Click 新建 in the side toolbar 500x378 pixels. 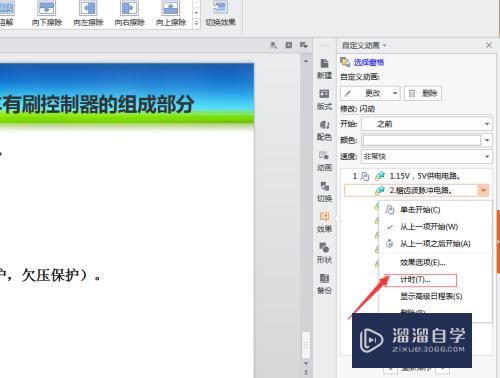[x=324, y=69]
